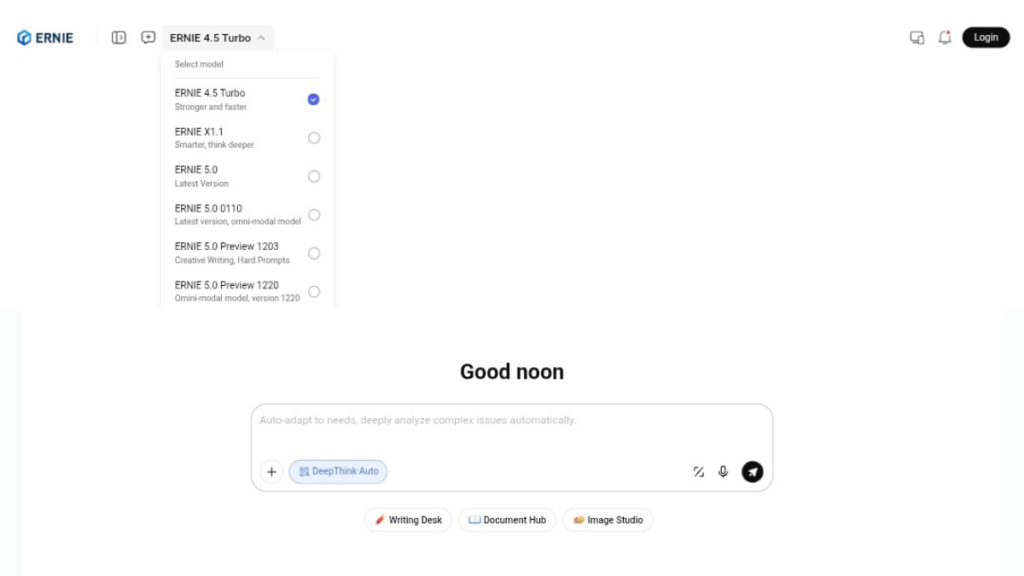Open Document Hub
The image size is (1024, 576).
click(507, 520)
